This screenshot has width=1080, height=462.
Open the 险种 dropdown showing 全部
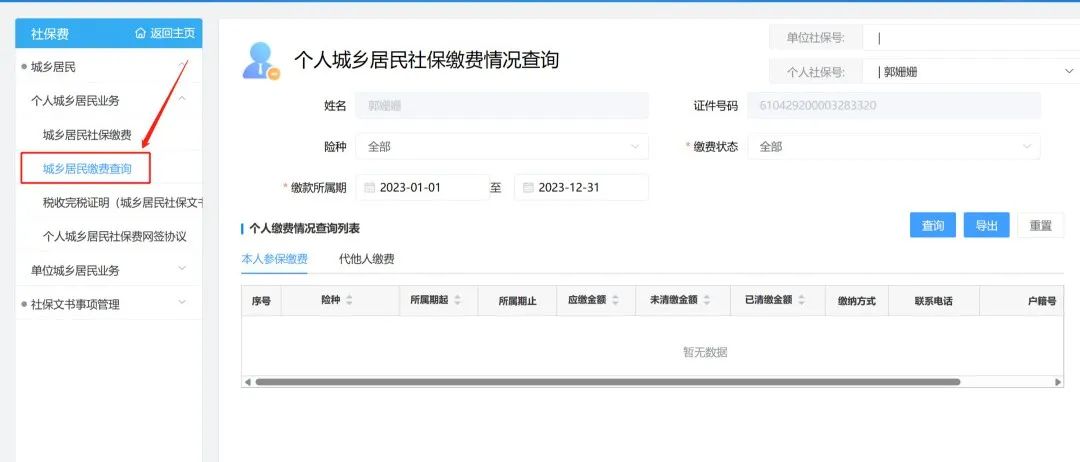point(500,147)
